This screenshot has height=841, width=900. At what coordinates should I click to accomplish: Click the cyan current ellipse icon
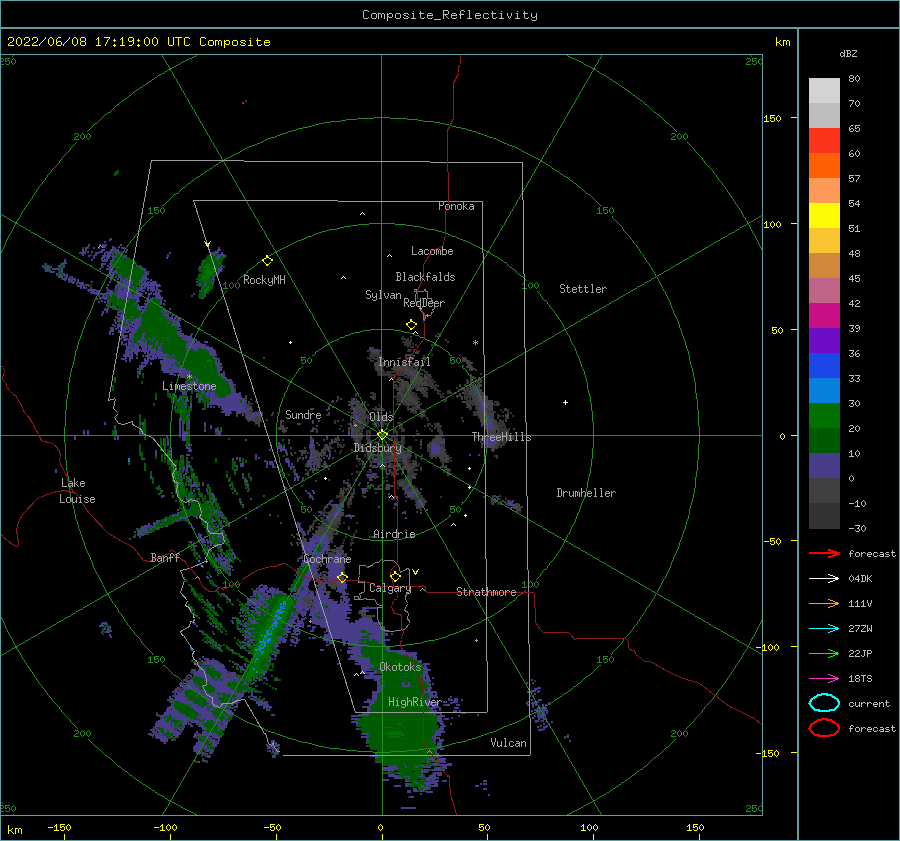click(x=824, y=703)
